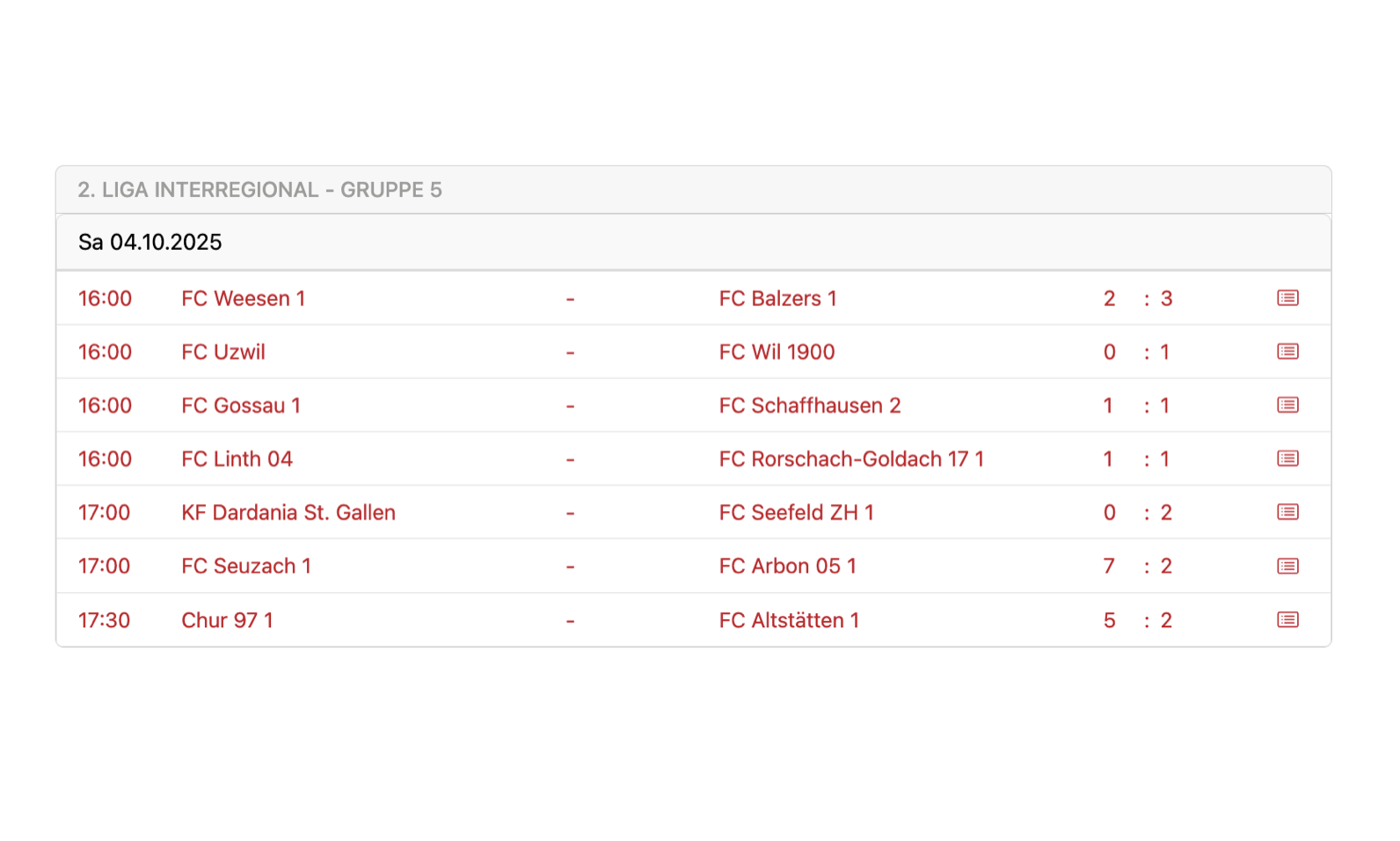Open the FC Balzers 1 team link
This screenshot has width=1400, height=841.
pos(777,299)
